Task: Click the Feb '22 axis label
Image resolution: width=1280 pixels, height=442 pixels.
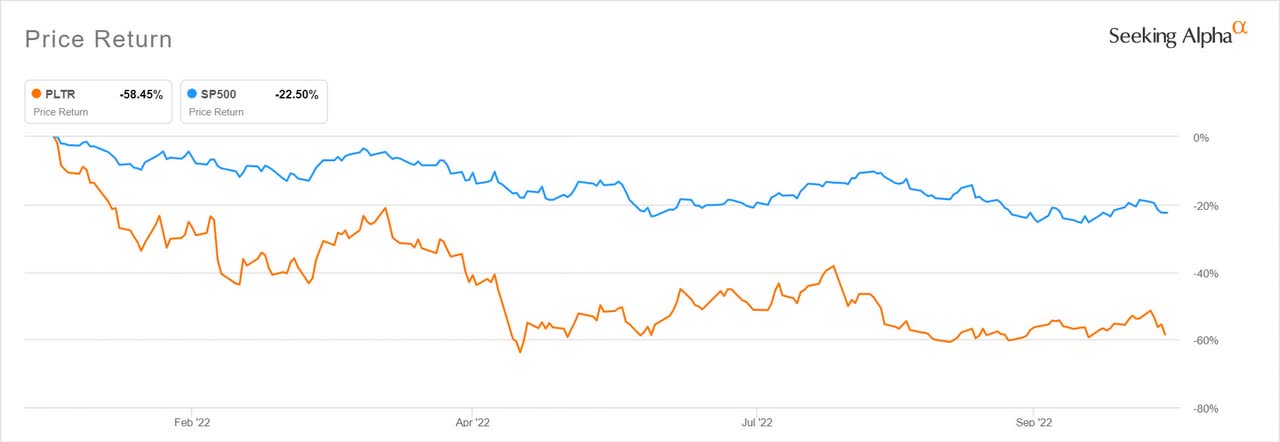Action: point(191,422)
